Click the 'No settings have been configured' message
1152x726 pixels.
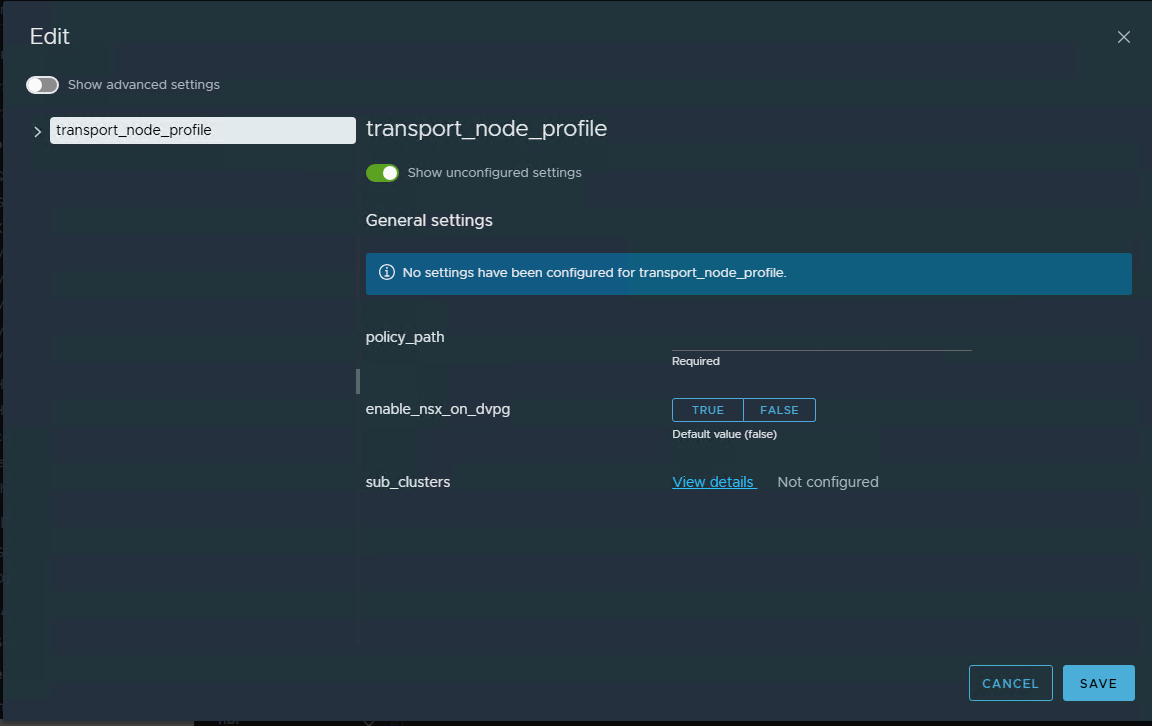(x=594, y=273)
